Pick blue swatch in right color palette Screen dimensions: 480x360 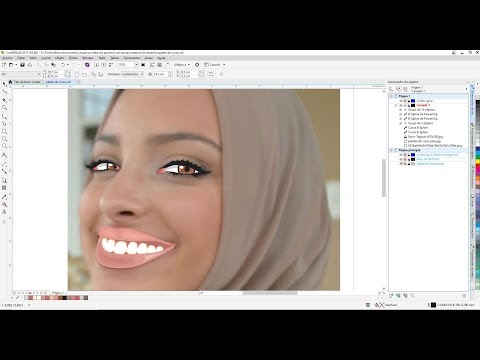(x=478, y=149)
